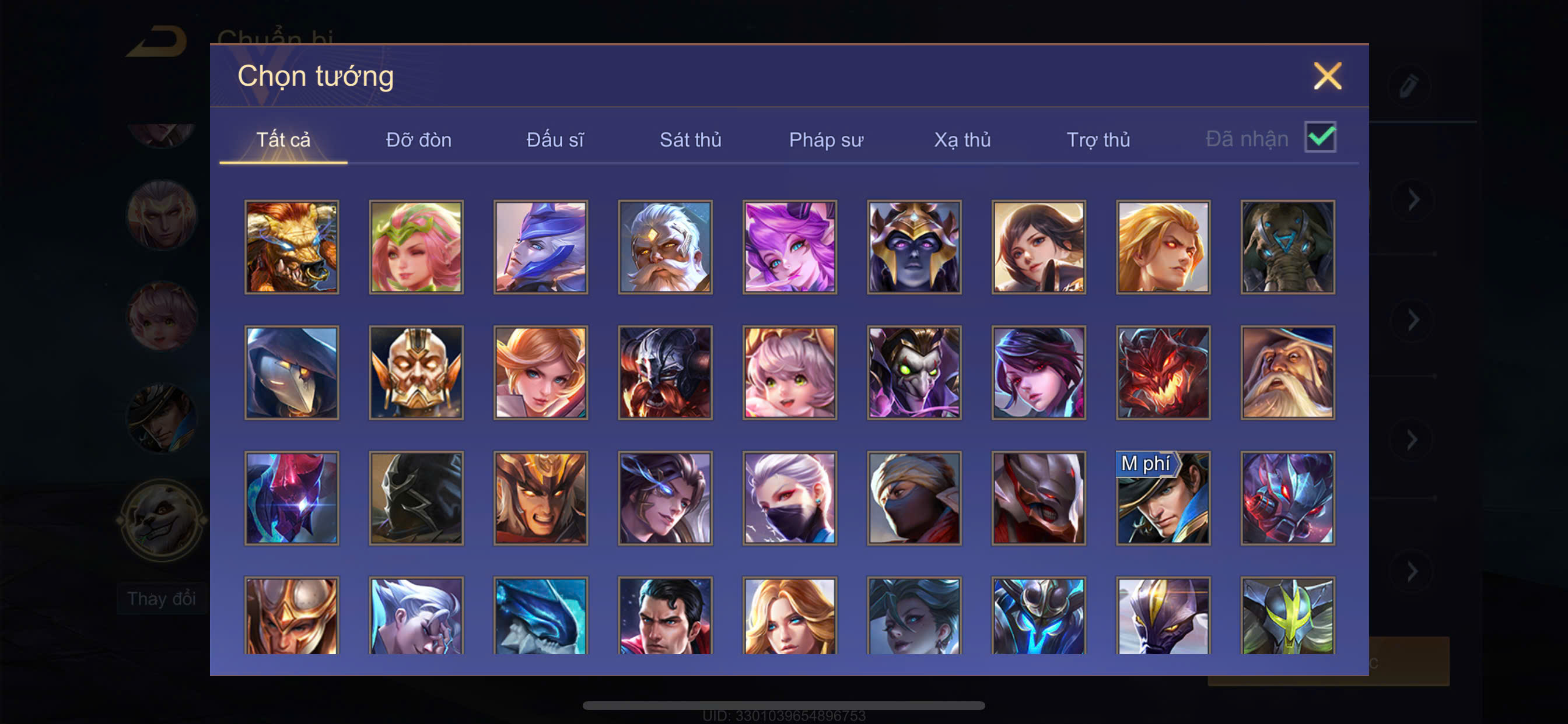Toggle the Đã nhận checkbox
1568x724 pixels.
pos(1320,138)
